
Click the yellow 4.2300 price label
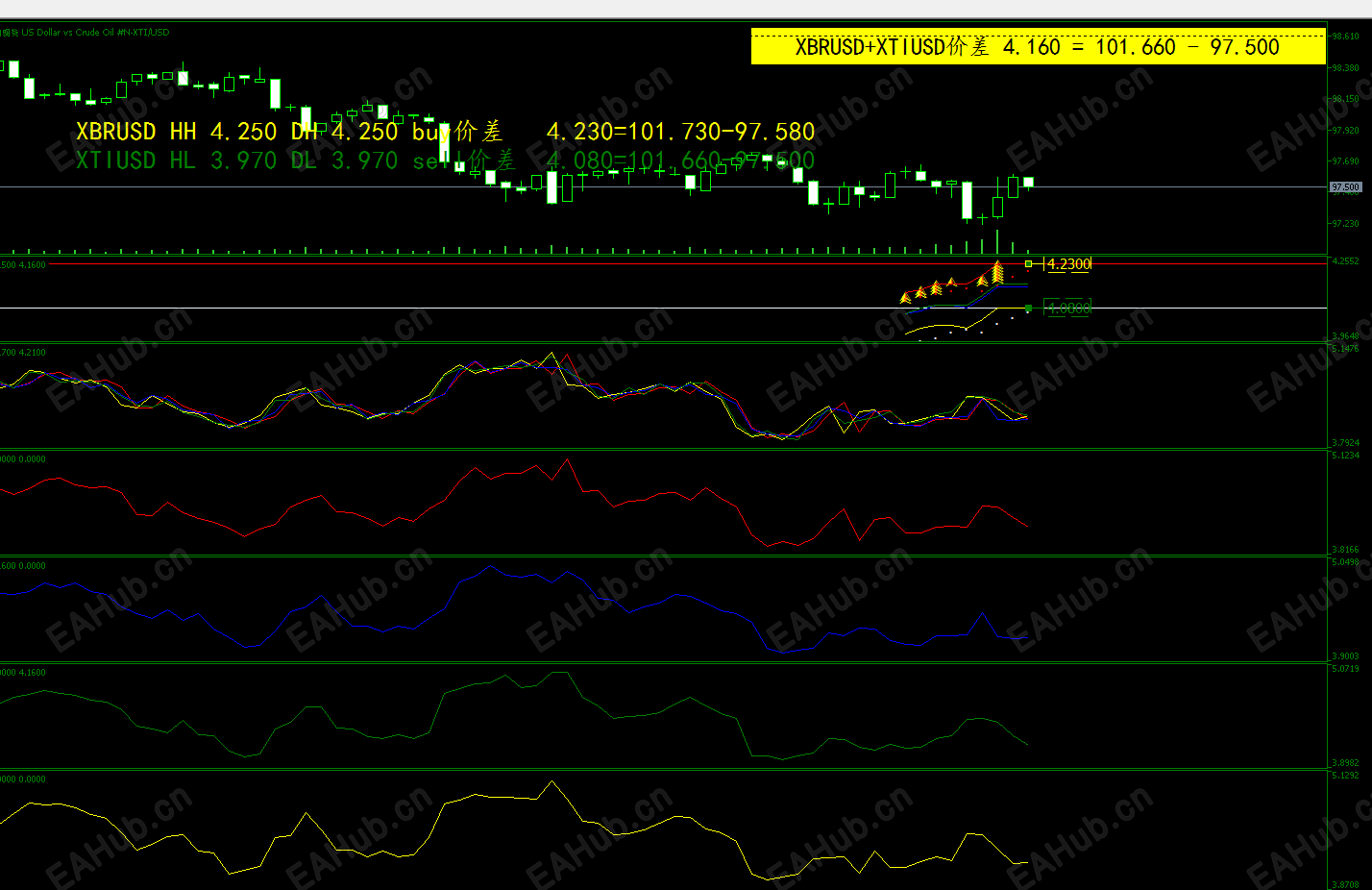click(x=1068, y=263)
